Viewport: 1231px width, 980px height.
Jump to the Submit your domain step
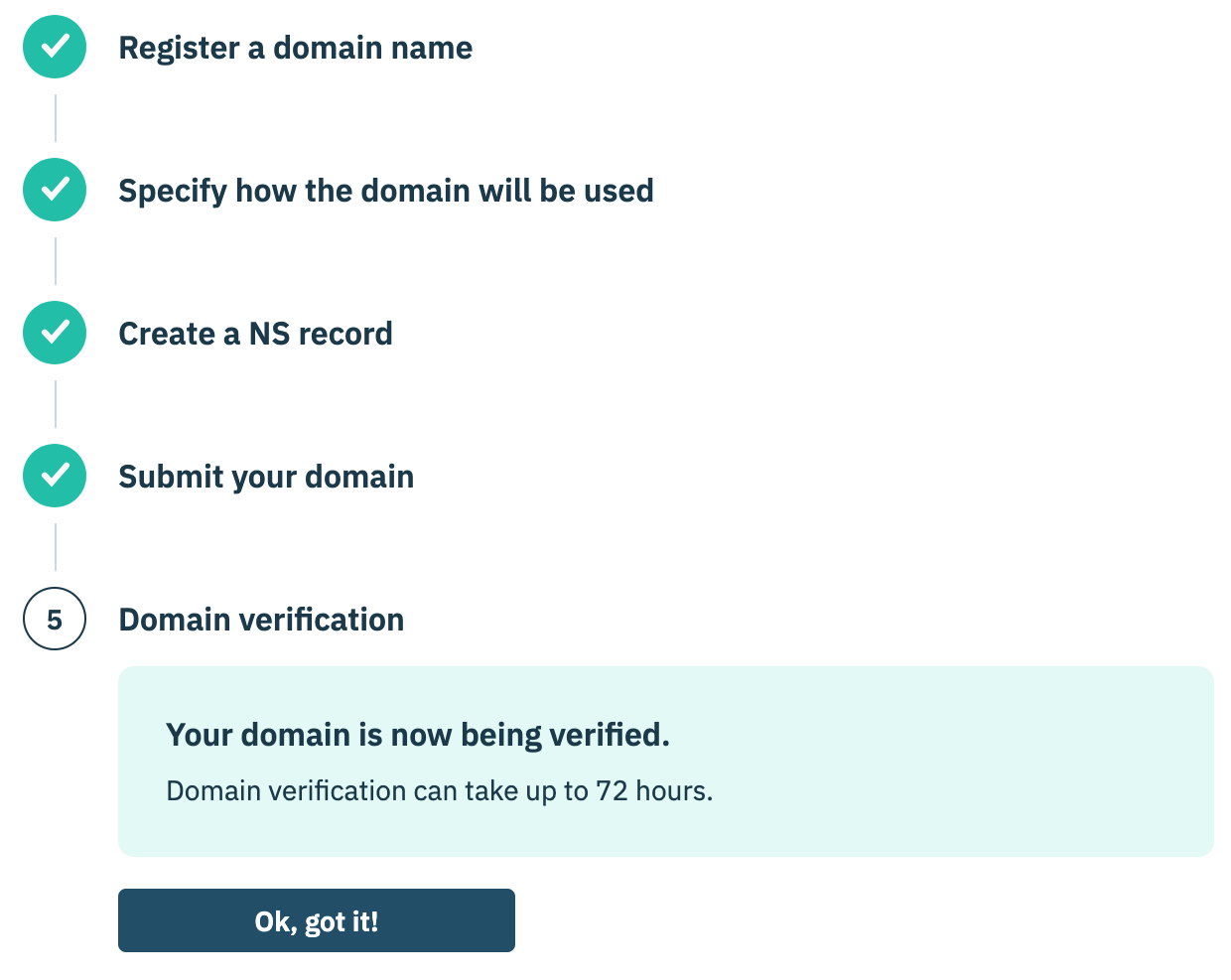tap(266, 477)
